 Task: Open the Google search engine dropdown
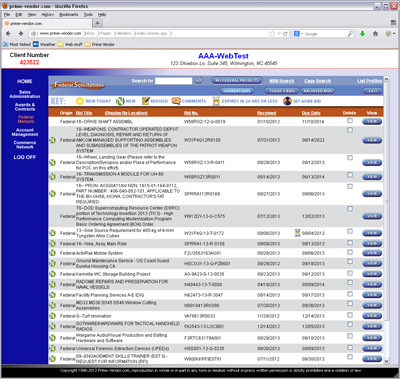(298, 34)
